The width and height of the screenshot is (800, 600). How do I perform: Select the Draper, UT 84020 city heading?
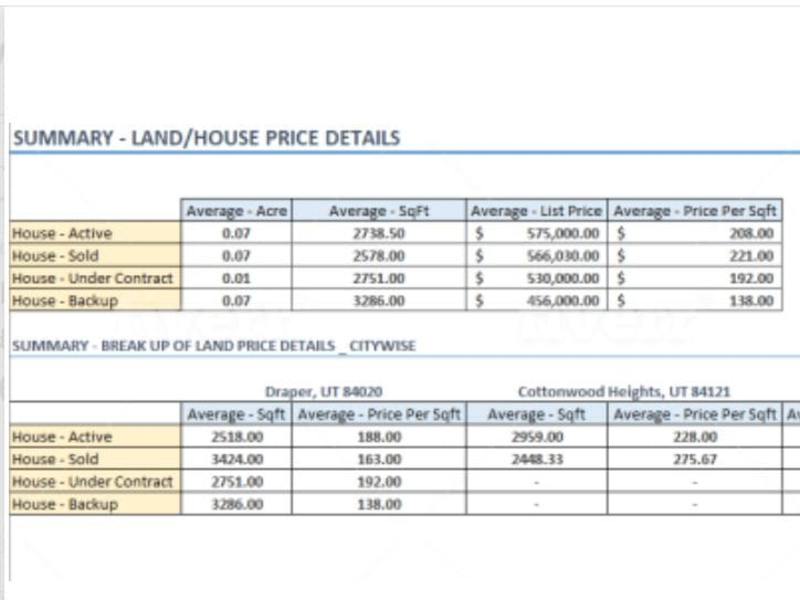[x=323, y=391]
